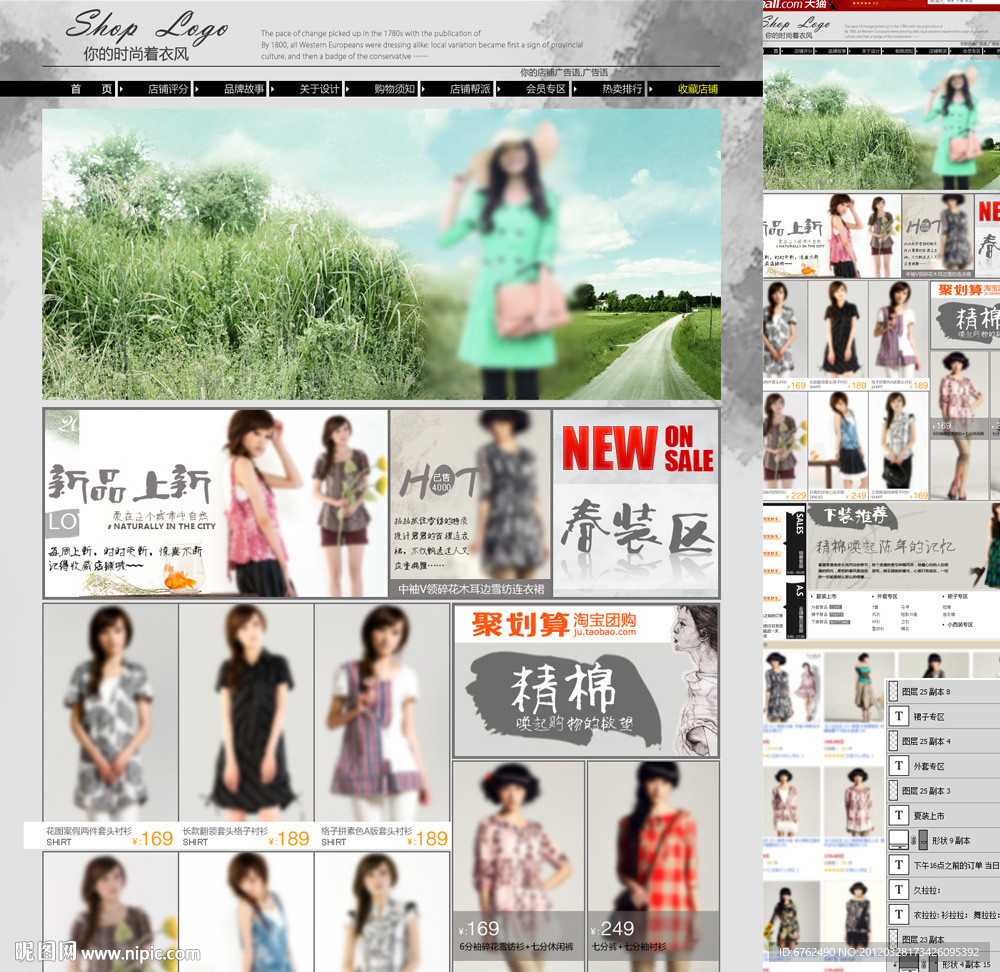Open the 店铺评分 navigation item
The image size is (1000, 972).
tap(168, 89)
